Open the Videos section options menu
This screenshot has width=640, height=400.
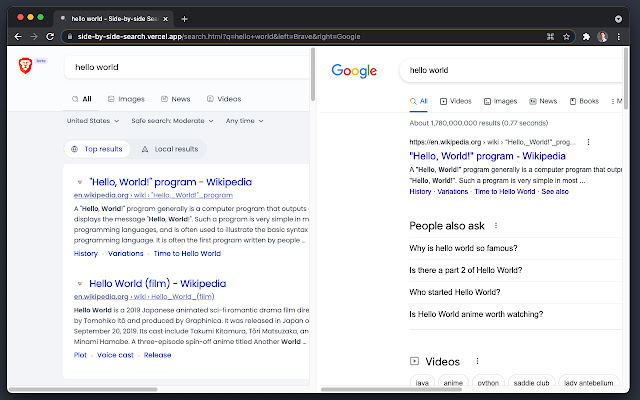477,361
